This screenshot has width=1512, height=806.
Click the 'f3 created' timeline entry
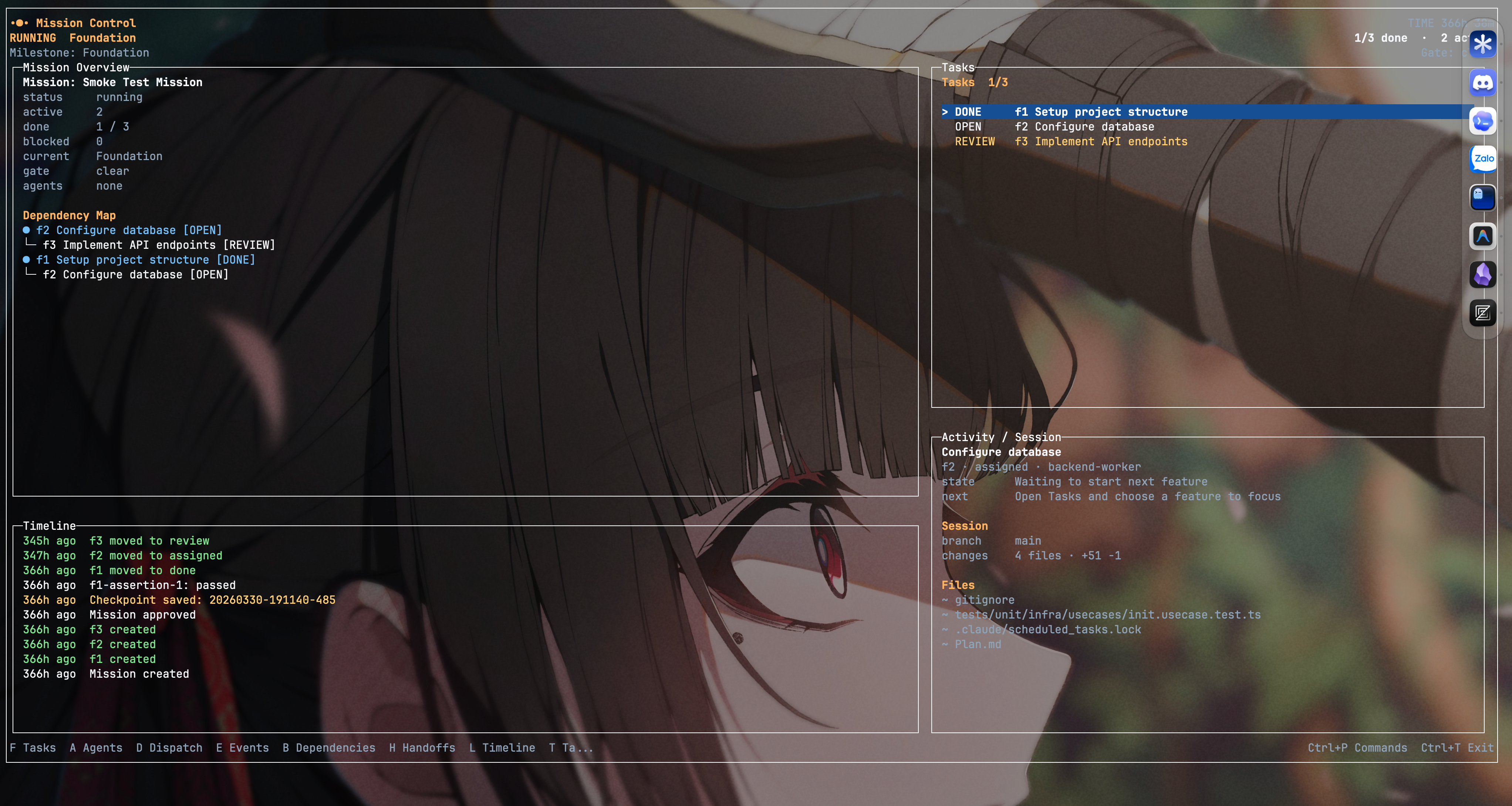(89, 629)
